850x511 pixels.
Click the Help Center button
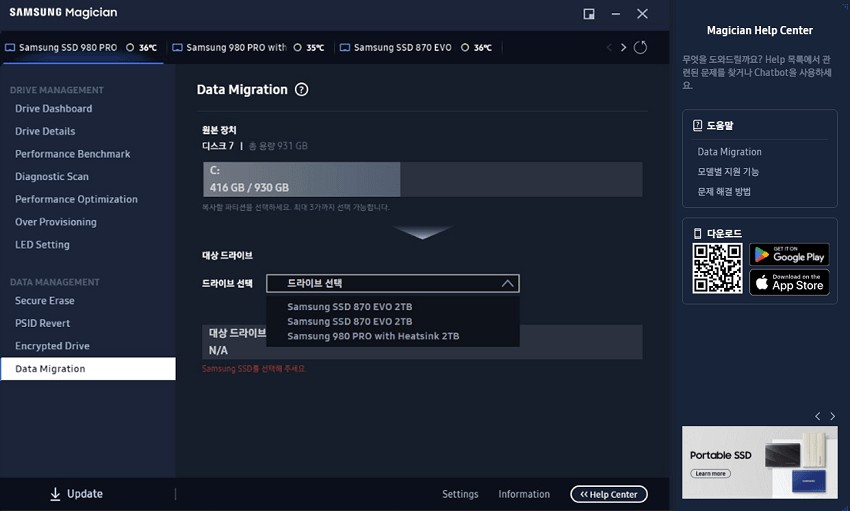[x=609, y=494]
